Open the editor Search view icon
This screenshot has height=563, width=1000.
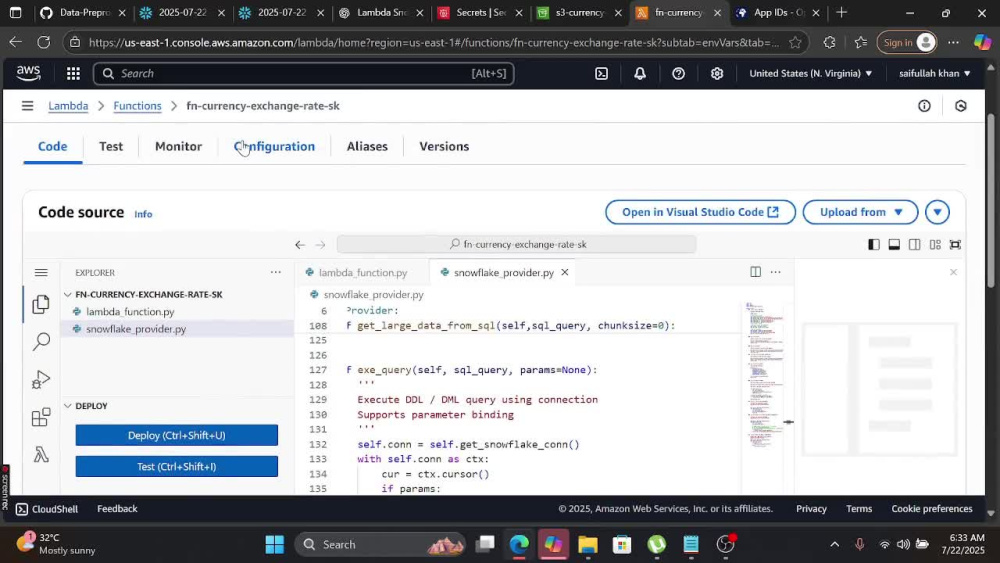click(x=41, y=342)
